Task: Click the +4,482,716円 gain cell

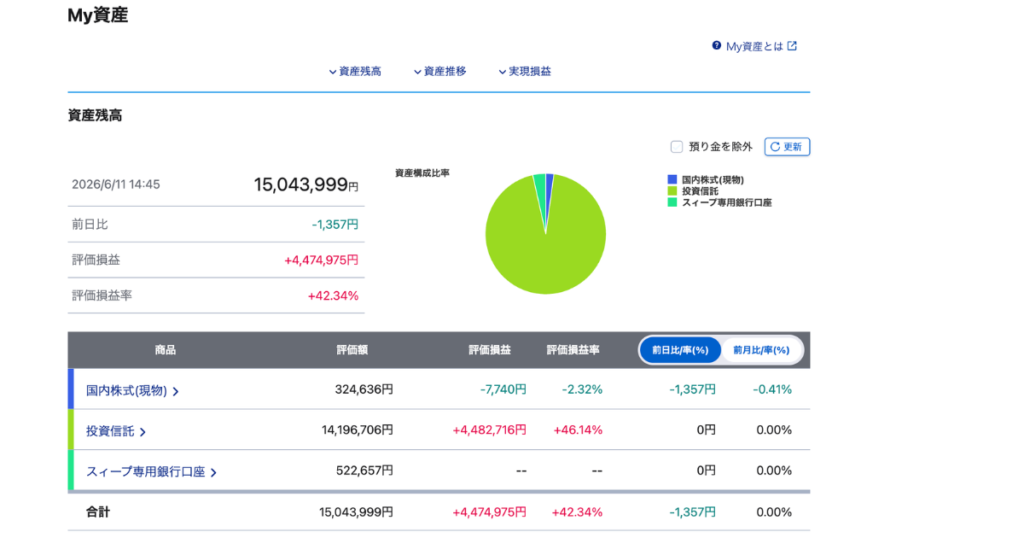Action: pos(489,430)
